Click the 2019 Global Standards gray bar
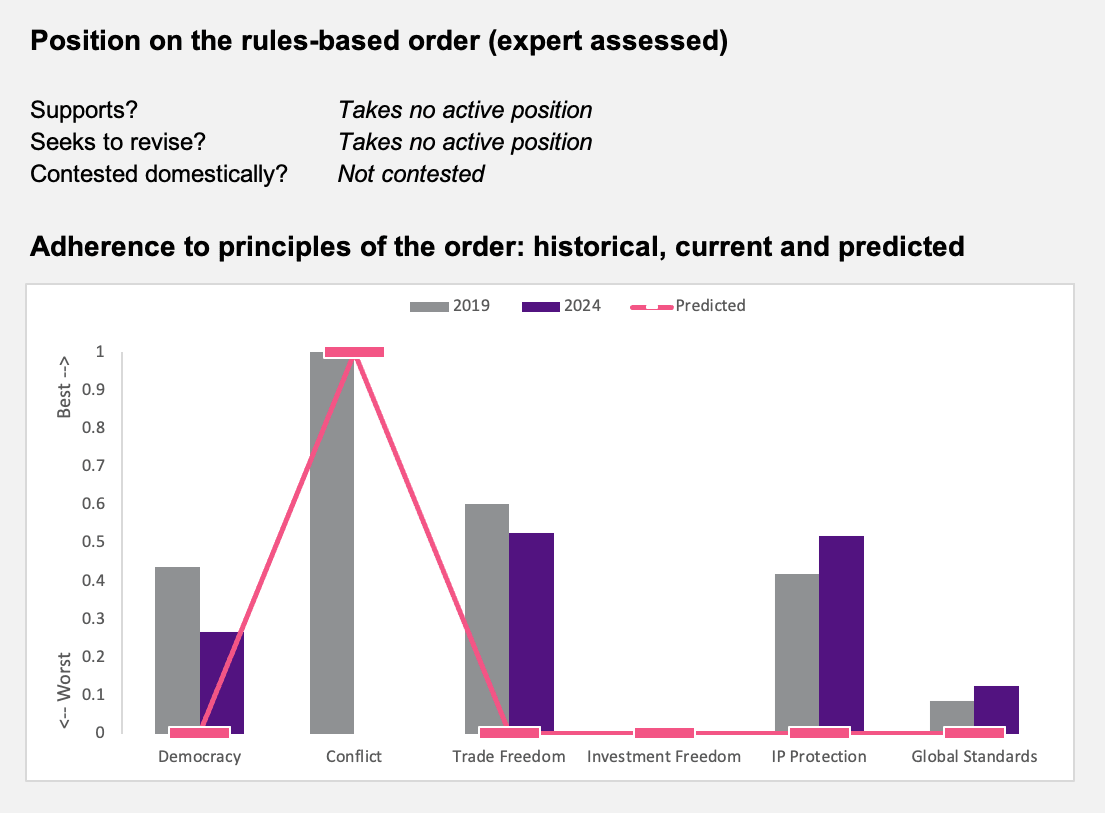The image size is (1105, 813). pyautogui.click(x=952, y=717)
